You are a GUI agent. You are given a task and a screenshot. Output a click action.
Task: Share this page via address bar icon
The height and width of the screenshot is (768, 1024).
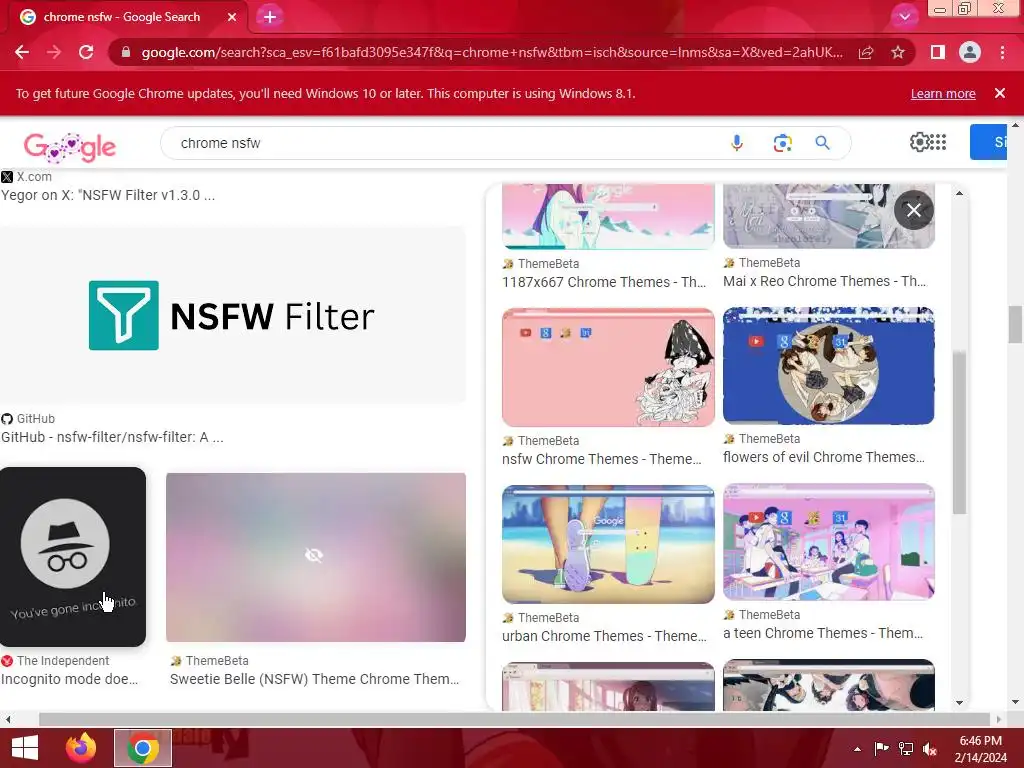coord(866,52)
